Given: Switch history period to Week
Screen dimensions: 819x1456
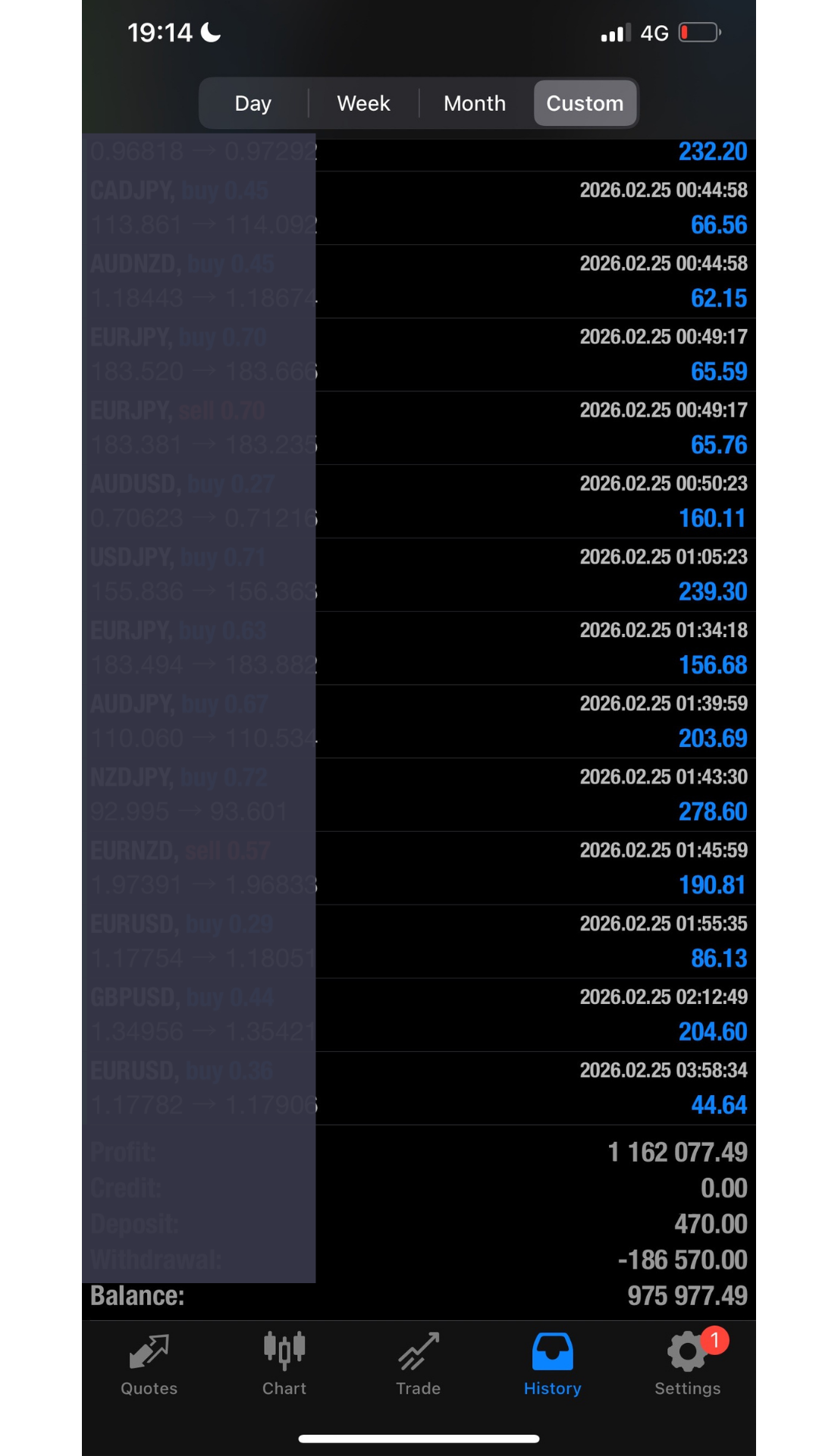Looking at the screenshot, I should [x=364, y=103].
